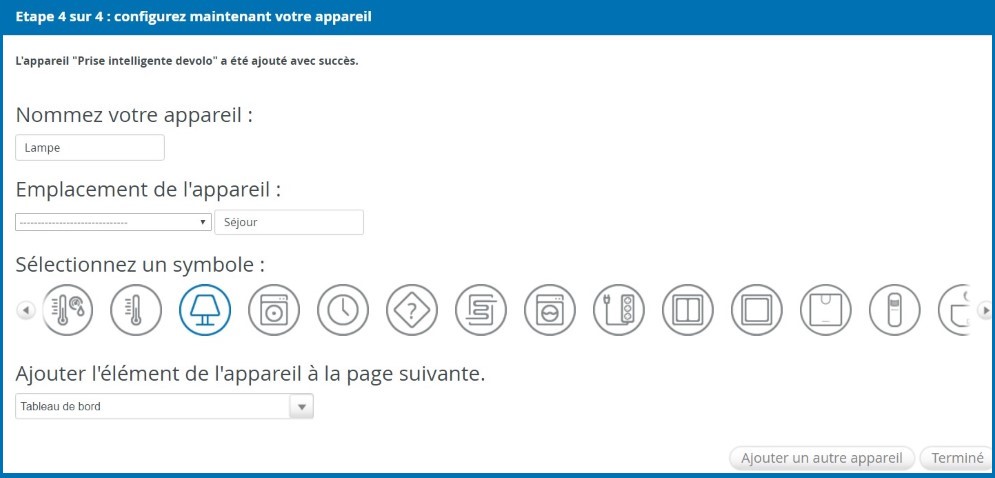This screenshot has width=995, height=478.
Task: Pick the washing machine symbol with wave
Action: pyautogui.click(x=550, y=310)
